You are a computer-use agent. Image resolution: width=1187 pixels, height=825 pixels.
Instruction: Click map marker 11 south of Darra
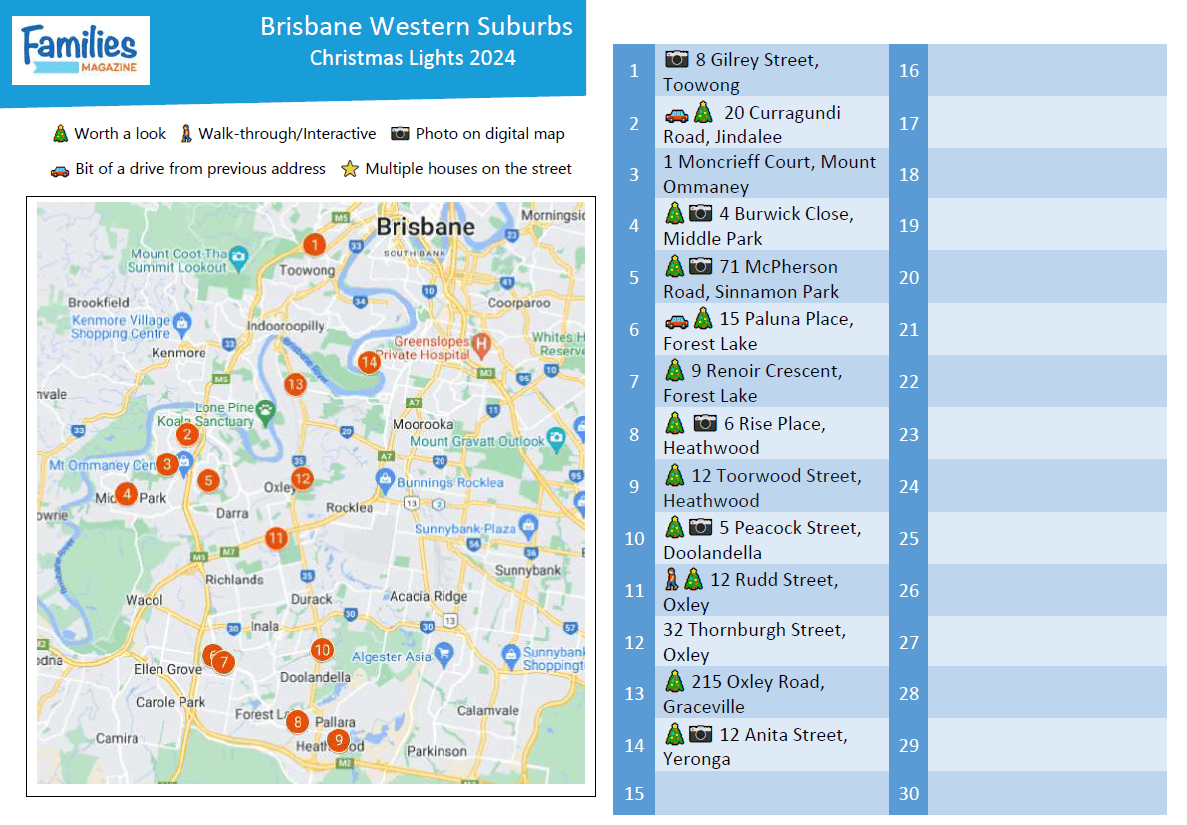tap(276, 538)
